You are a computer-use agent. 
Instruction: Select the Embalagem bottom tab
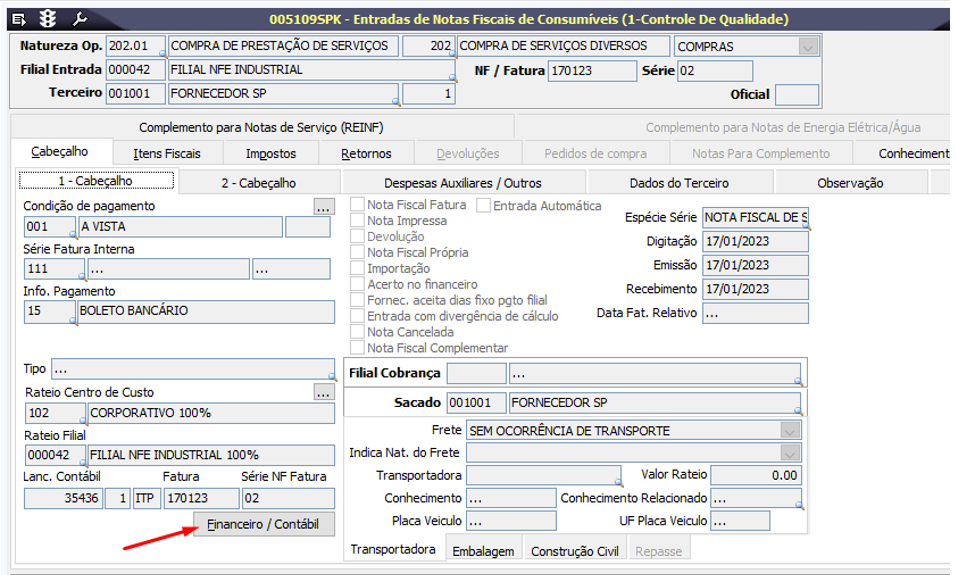coord(483,551)
